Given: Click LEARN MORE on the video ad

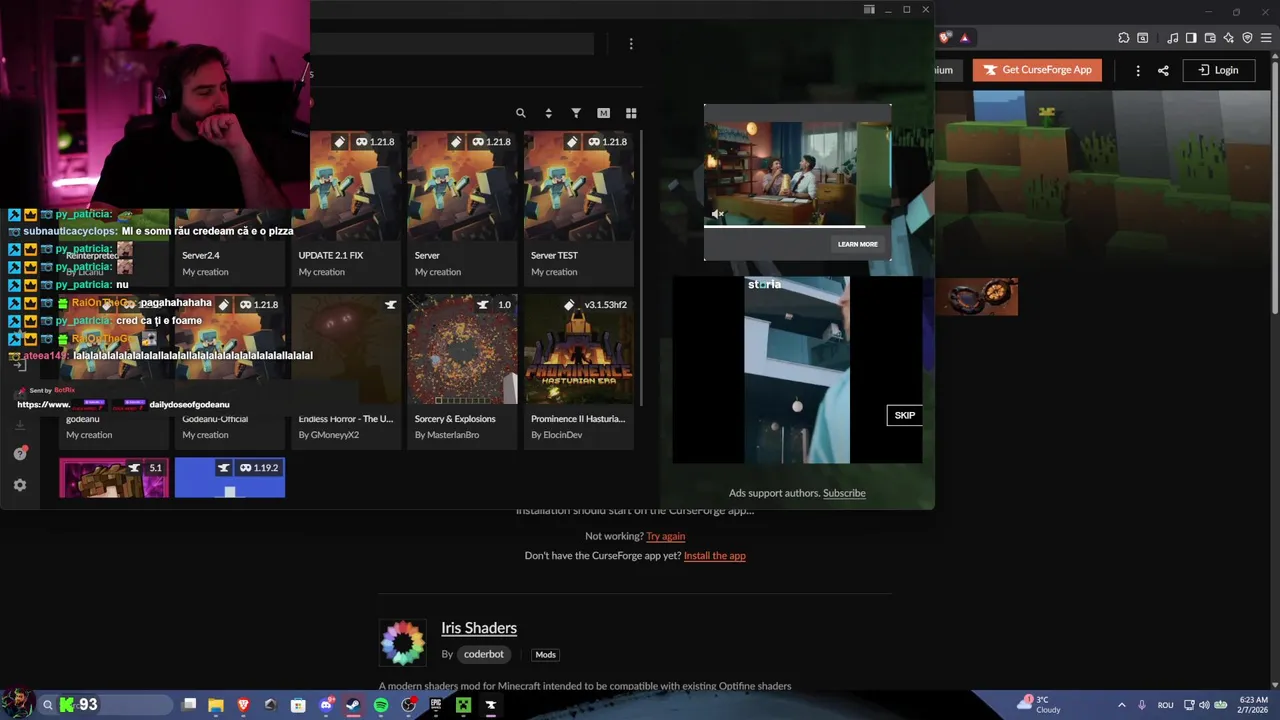Looking at the screenshot, I should [858, 244].
